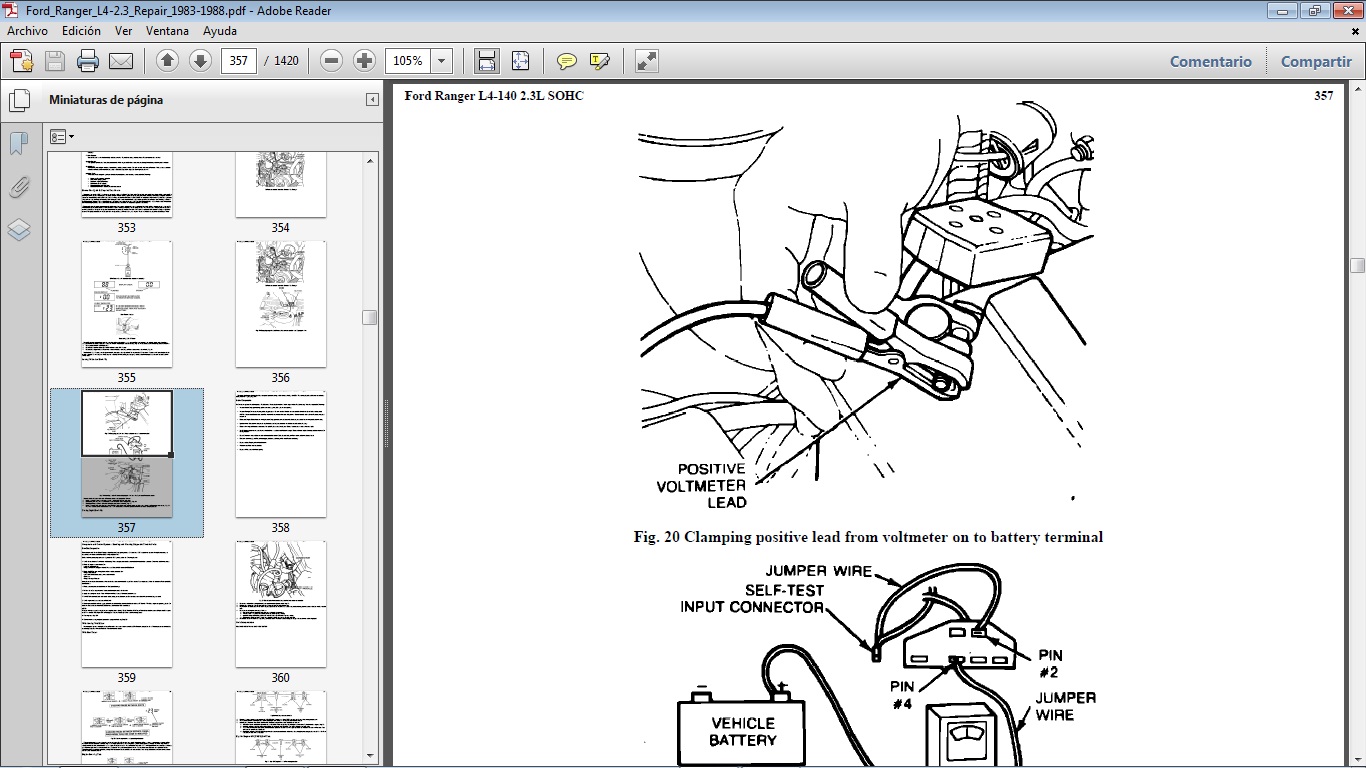Toggle fit-width page view
Screen dimensions: 1366x768
point(486,60)
